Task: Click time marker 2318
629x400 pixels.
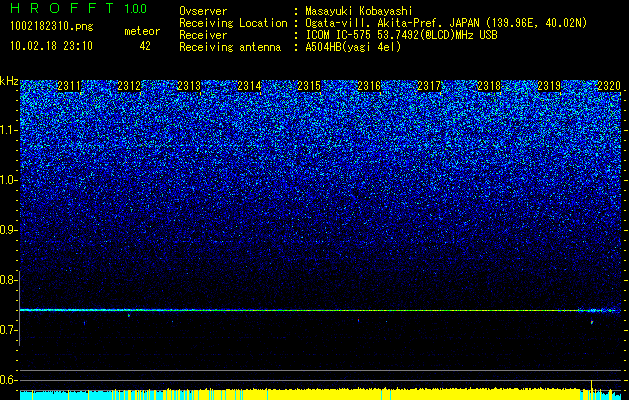Action: [x=489, y=86]
